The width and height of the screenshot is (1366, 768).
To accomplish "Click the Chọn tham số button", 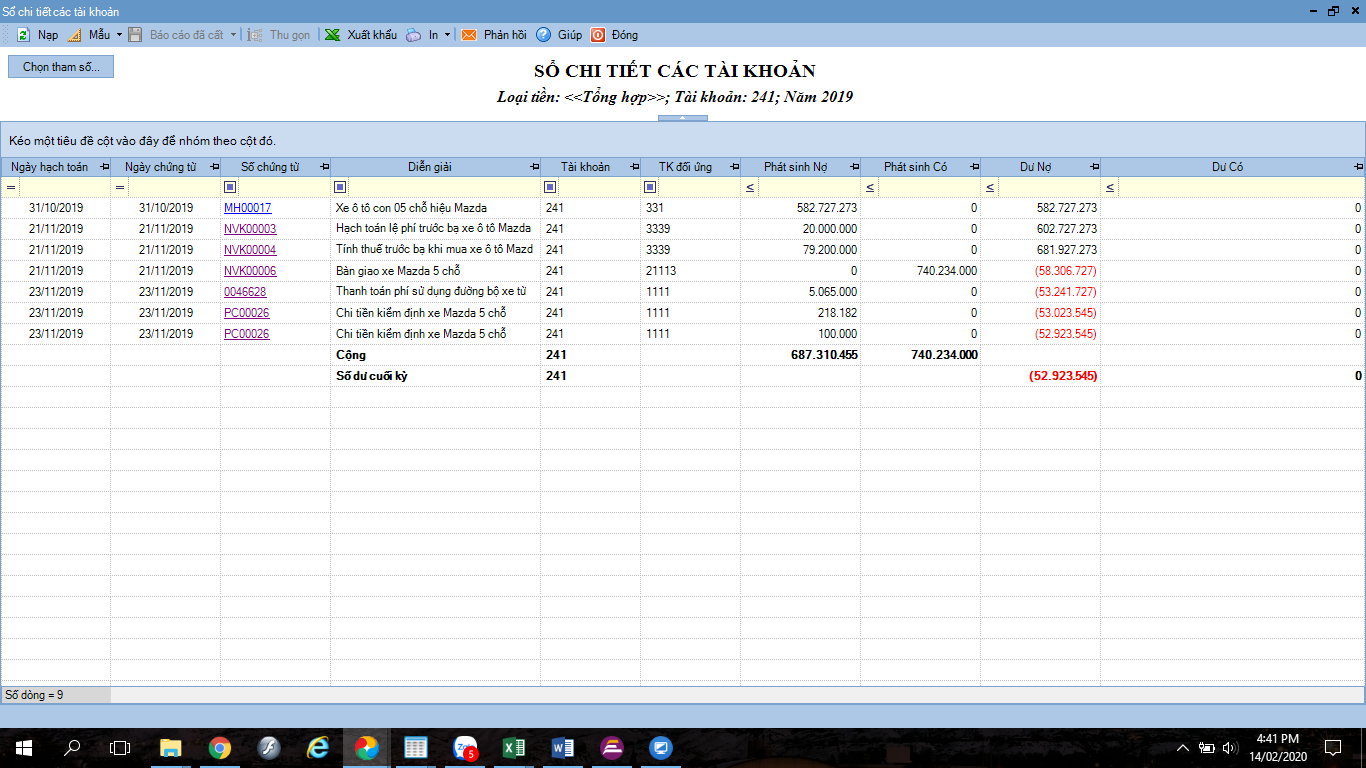I will point(61,67).
